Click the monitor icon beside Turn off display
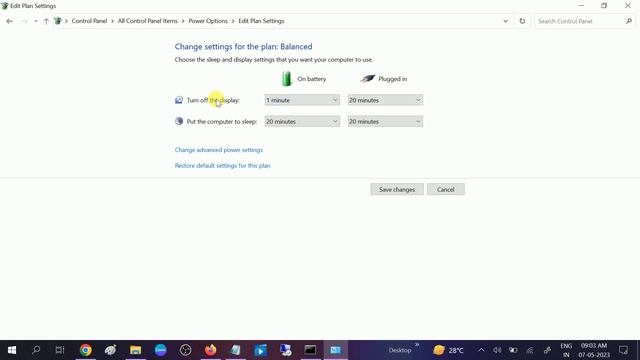 (179, 100)
